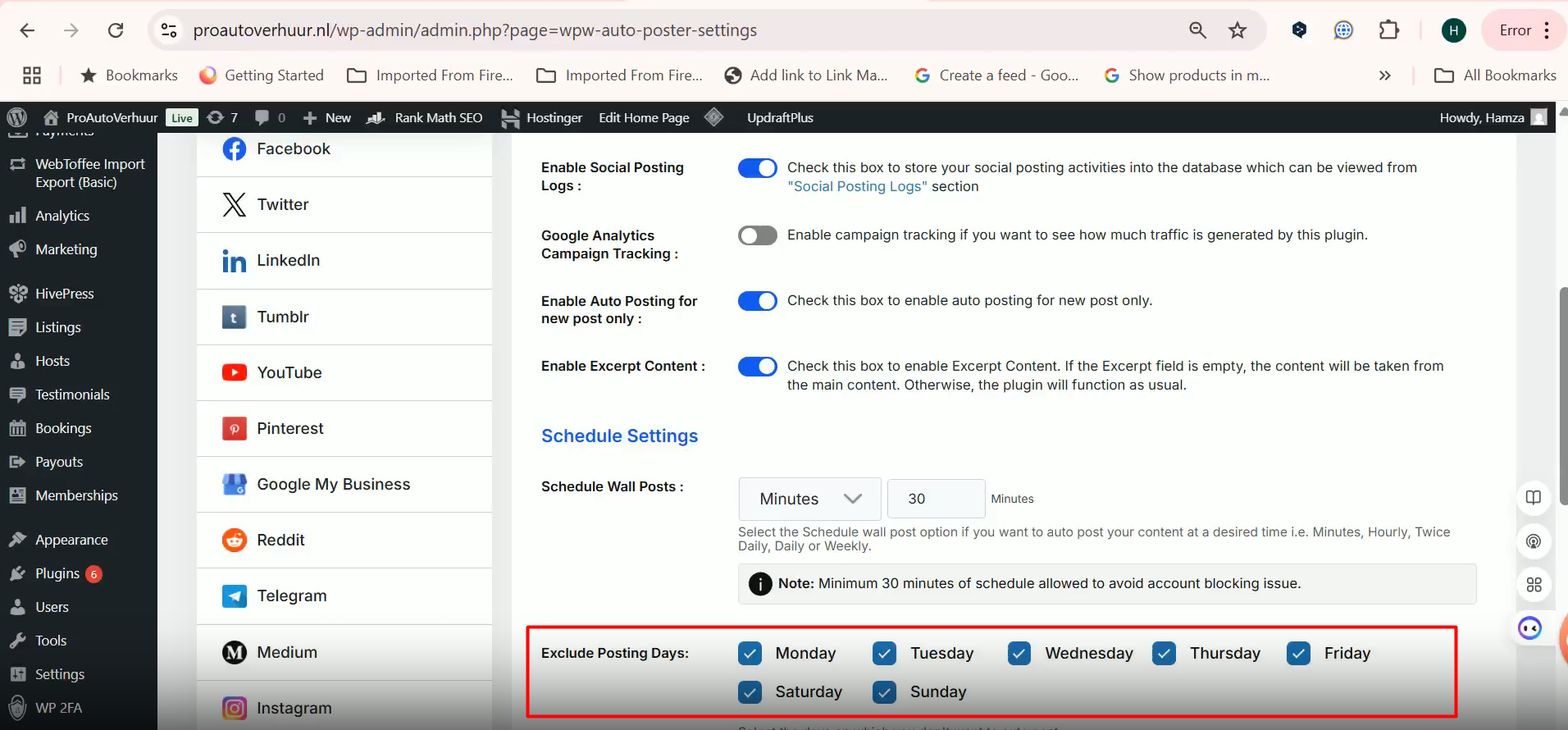Select the LinkedIn icon in sidebar list
Viewport: 1568px width, 730px height.
click(x=234, y=261)
